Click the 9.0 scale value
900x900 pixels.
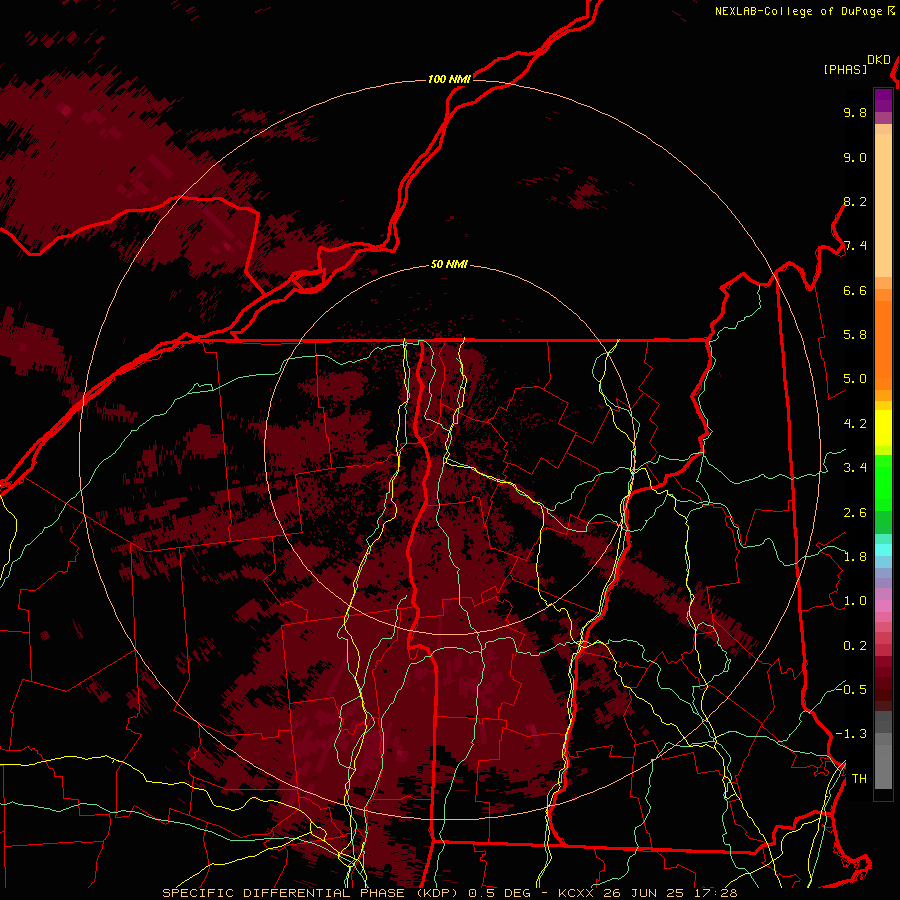[x=855, y=157]
